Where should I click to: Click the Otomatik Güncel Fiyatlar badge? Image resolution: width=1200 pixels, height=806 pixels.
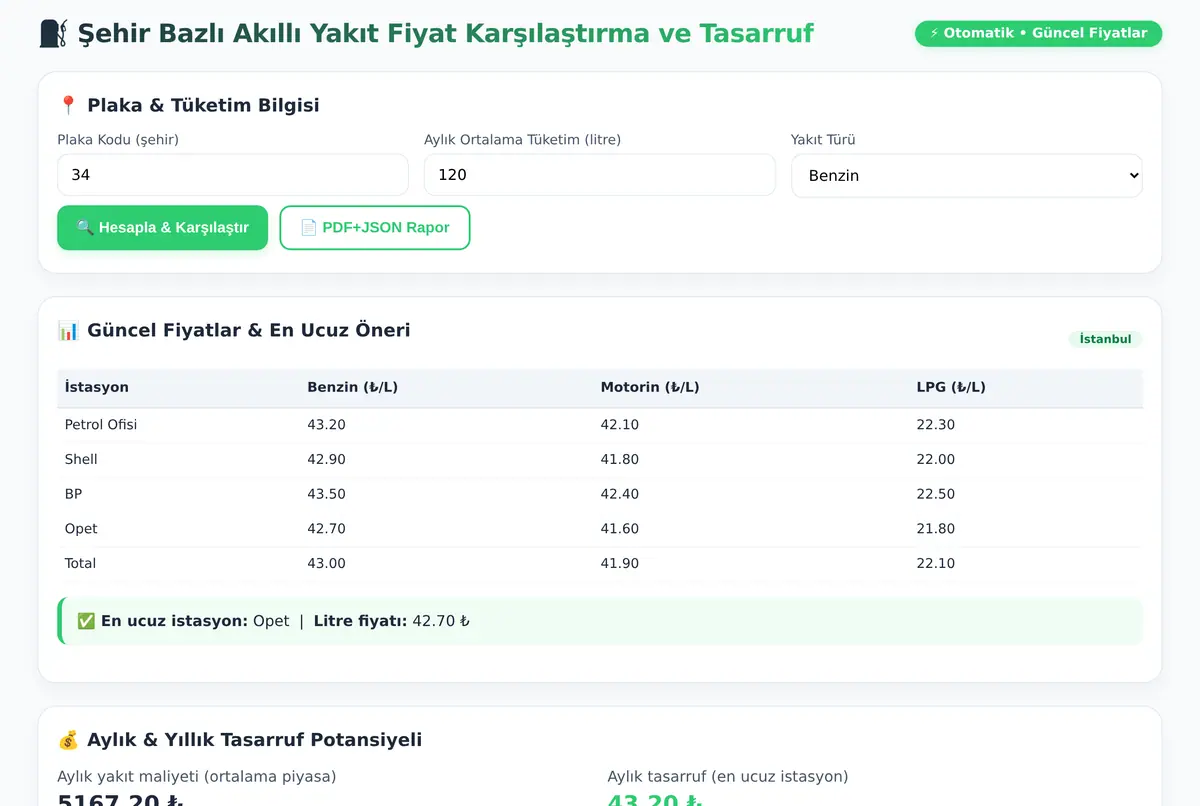(1038, 33)
